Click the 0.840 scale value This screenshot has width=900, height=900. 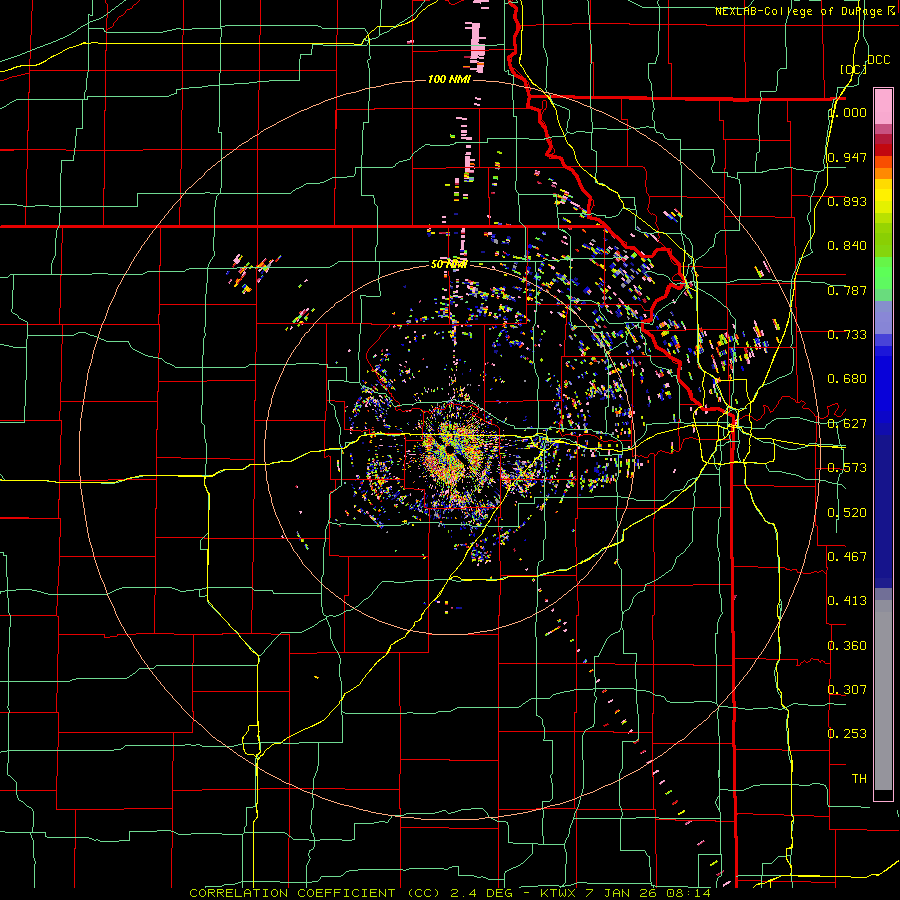847,246
